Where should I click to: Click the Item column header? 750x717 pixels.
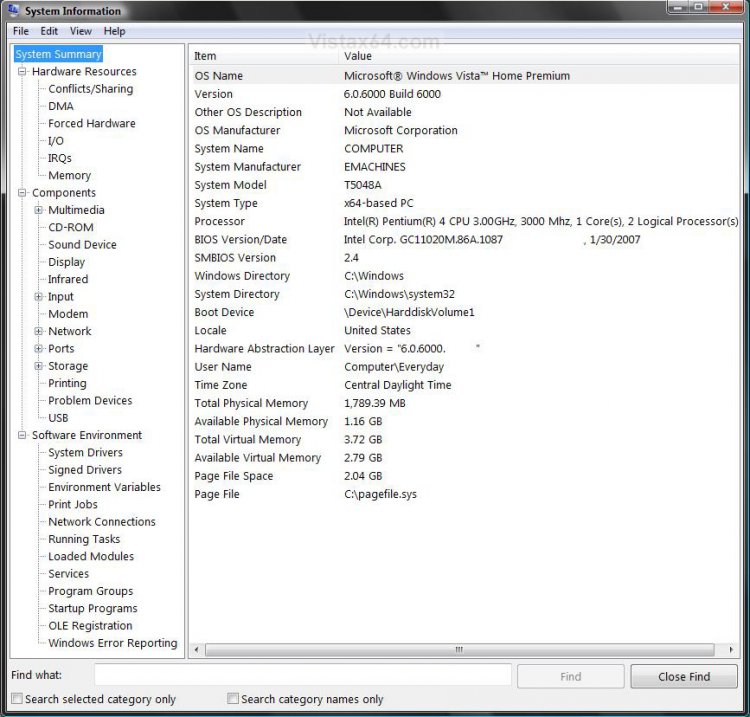pos(264,56)
